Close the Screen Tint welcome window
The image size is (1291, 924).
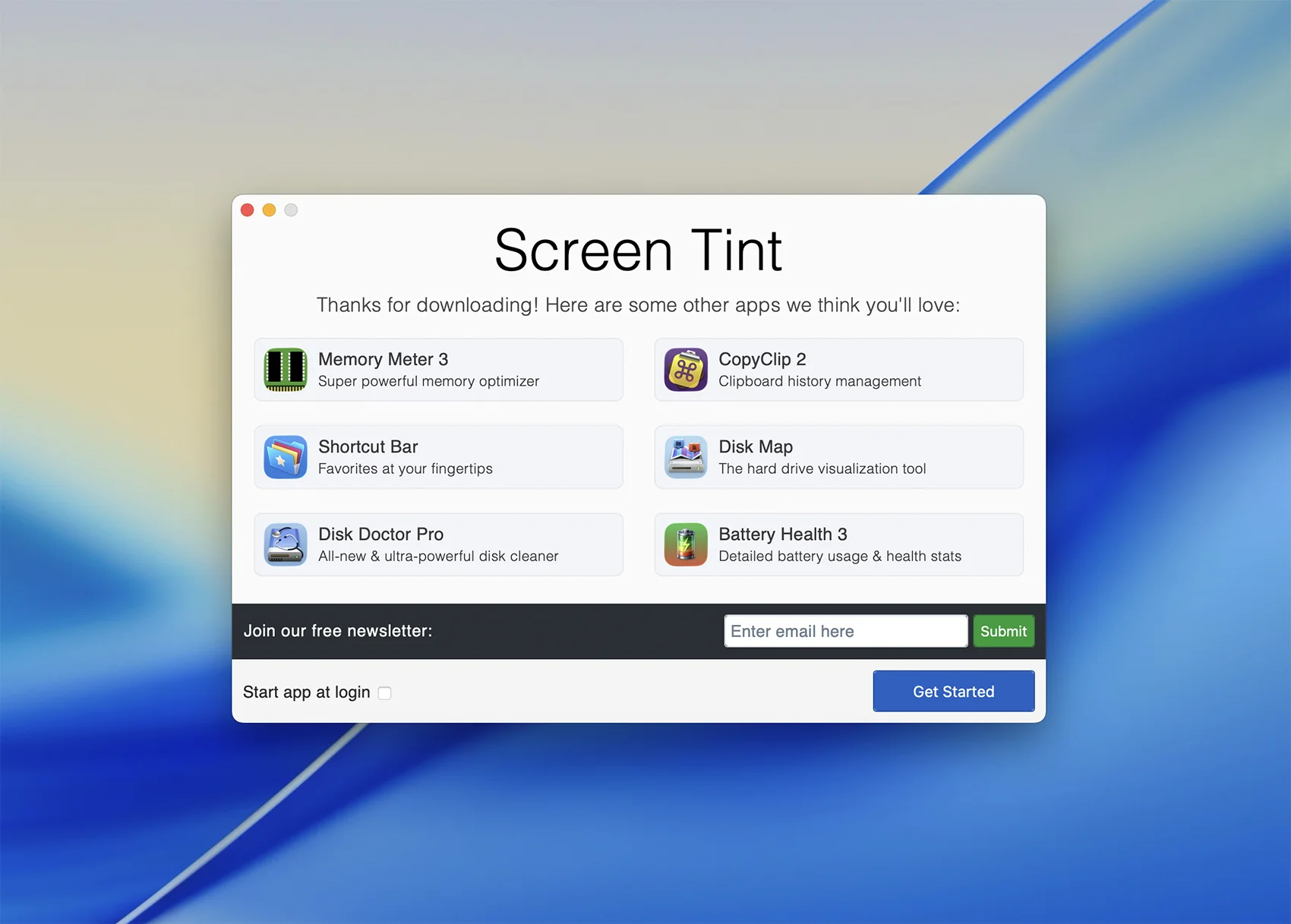248,210
